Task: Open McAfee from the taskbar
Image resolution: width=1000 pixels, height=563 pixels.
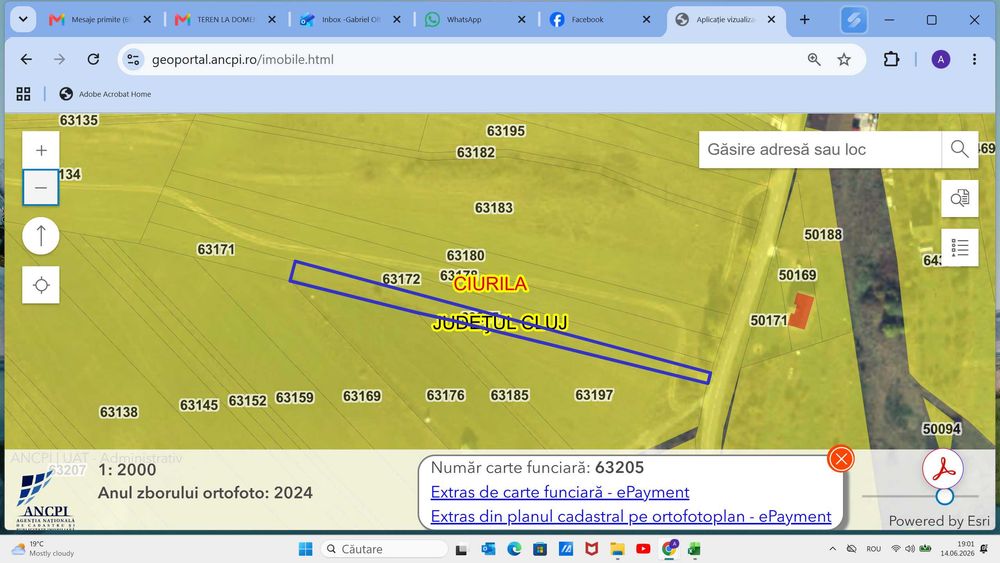Action: [591, 549]
